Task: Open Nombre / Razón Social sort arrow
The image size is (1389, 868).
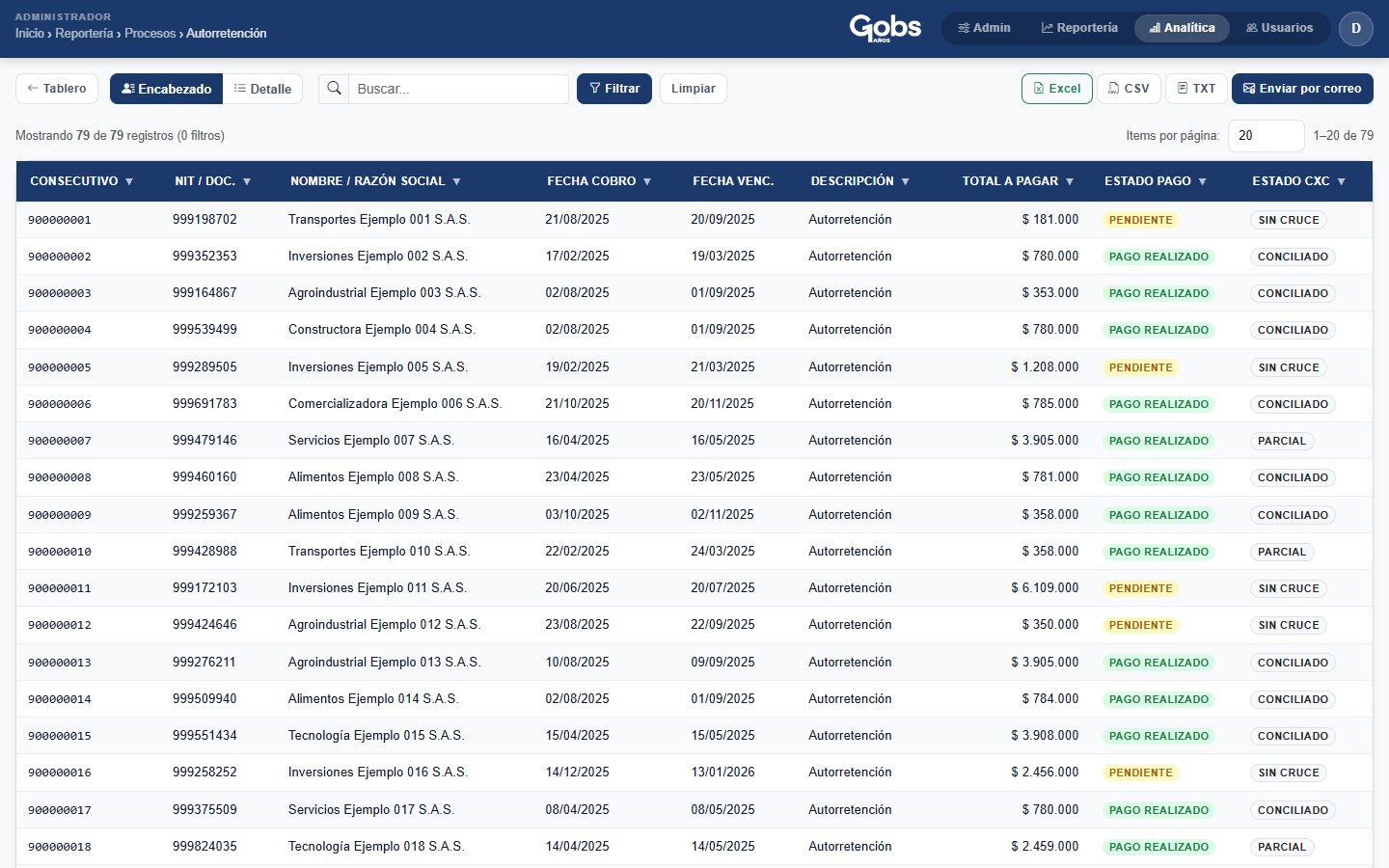Action: coord(456,181)
